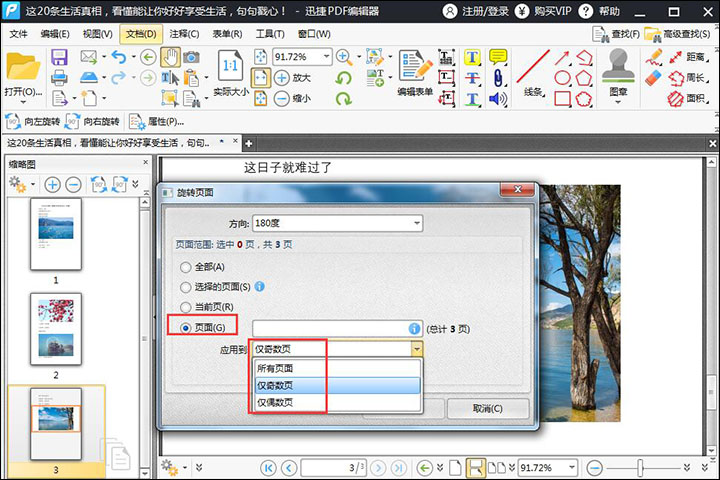Image resolution: width=720 pixels, height=480 pixels.
Task: Choose the 页面(G) radio button
Action: pos(185,327)
